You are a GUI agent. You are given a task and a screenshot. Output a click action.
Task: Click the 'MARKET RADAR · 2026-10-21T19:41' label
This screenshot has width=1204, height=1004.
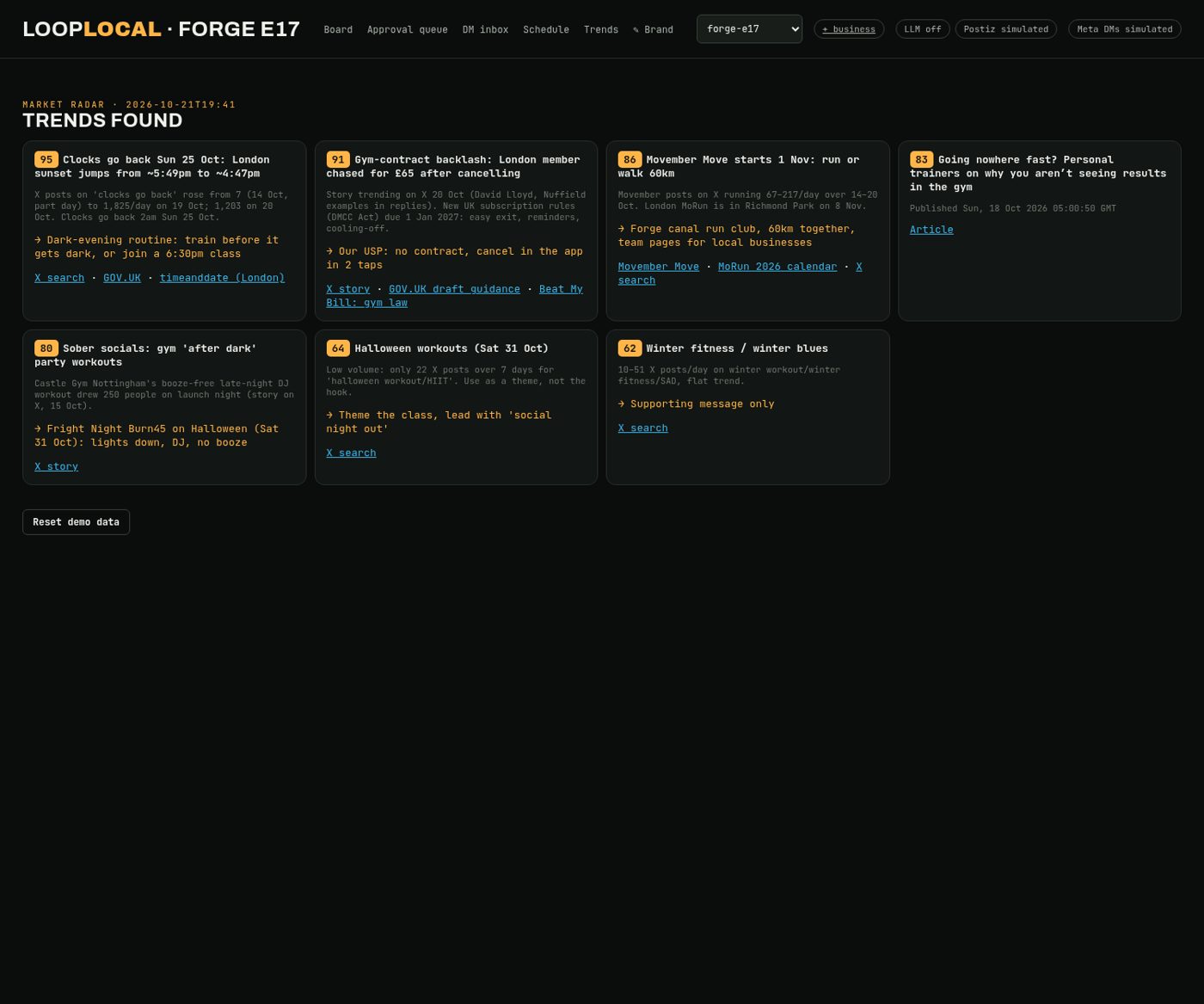point(129,105)
